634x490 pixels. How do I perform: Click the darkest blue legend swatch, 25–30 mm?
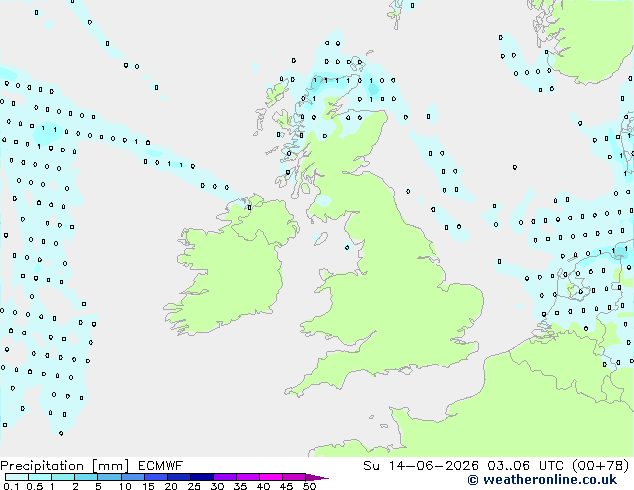click(202, 477)
